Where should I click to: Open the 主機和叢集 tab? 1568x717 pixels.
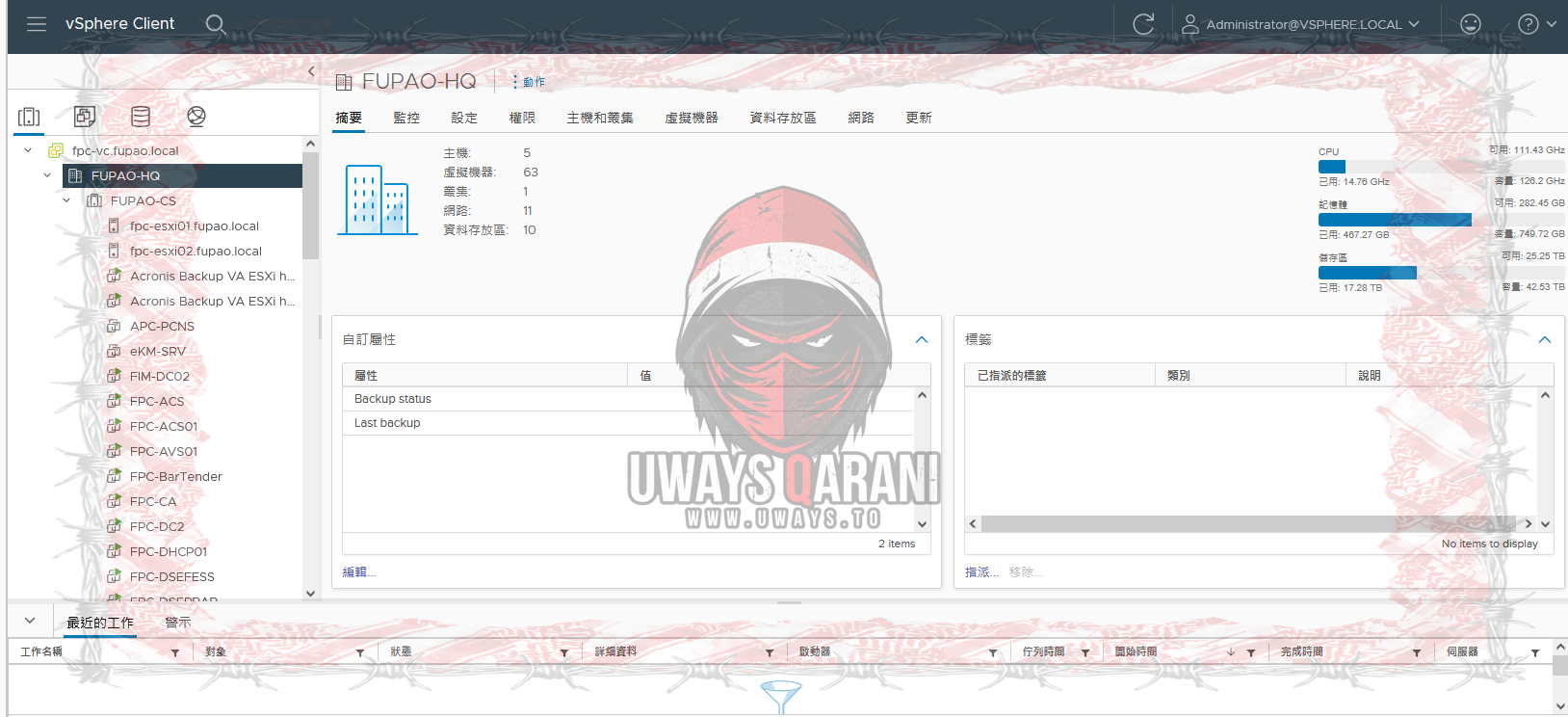(600, 118)
